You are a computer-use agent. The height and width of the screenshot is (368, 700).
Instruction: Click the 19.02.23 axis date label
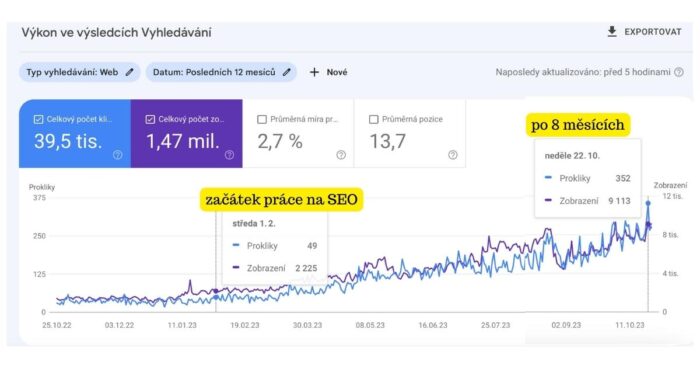click(x=245, y=325)
